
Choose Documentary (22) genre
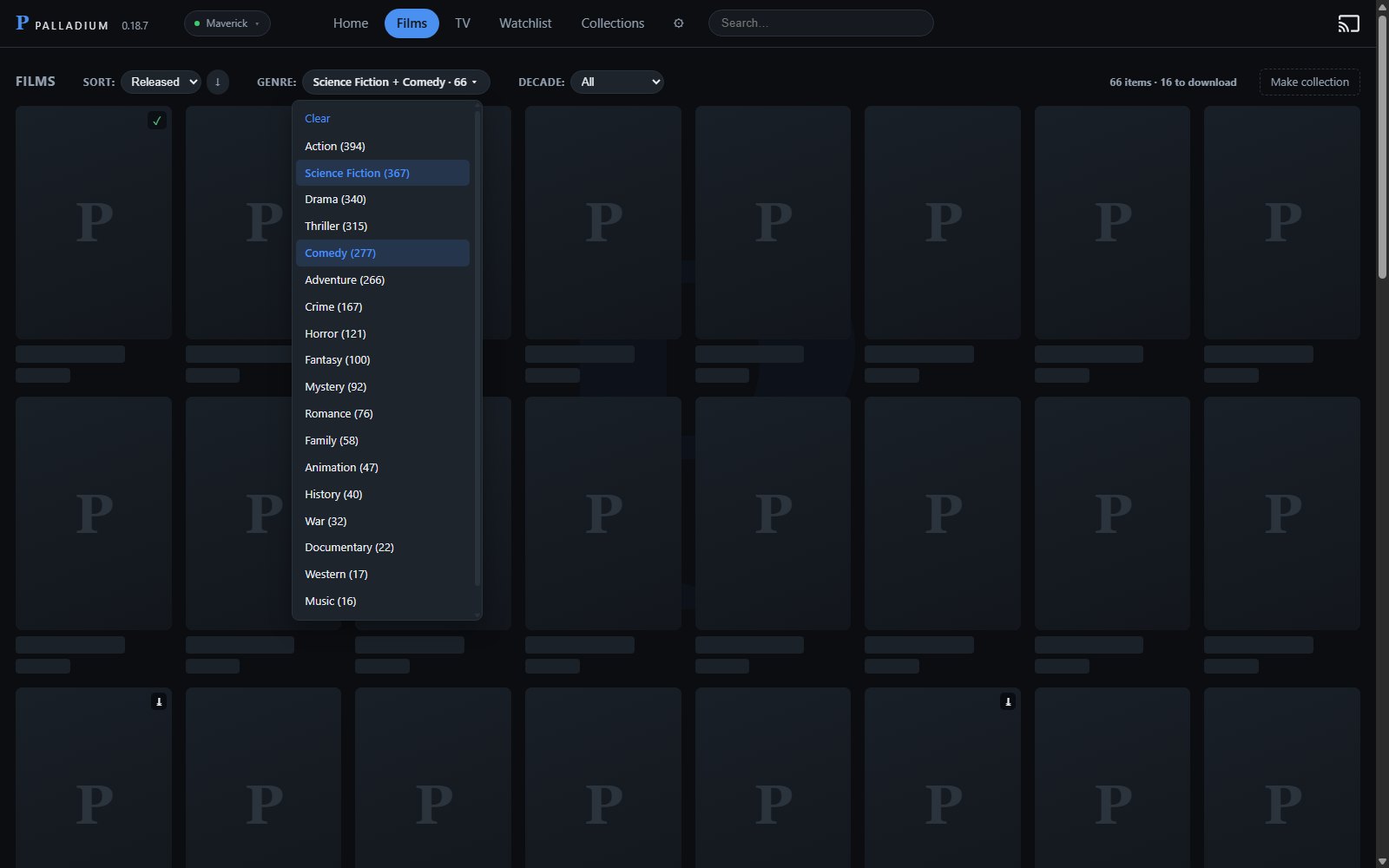383,547
